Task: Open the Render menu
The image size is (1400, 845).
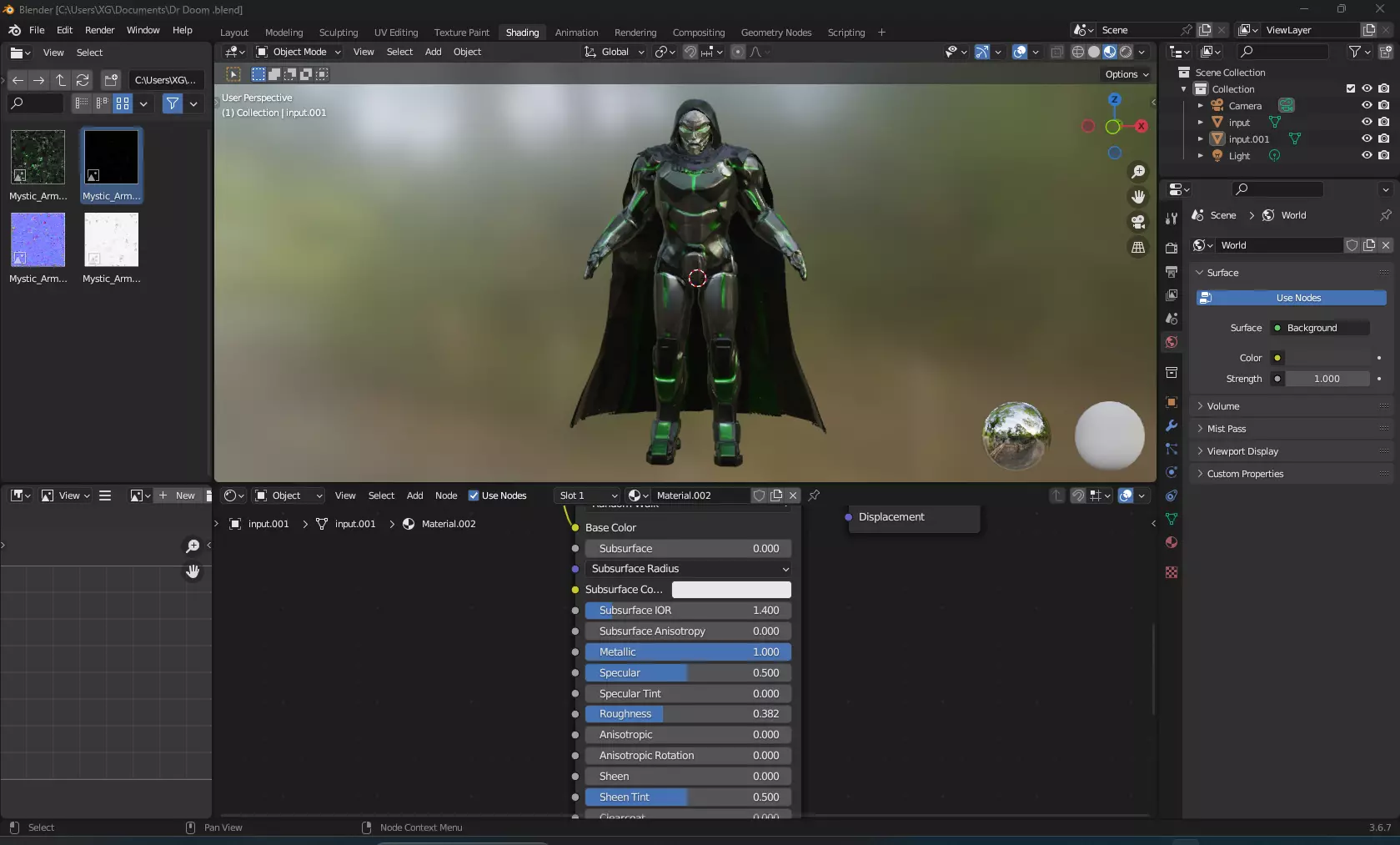Action: click(x=99, y=30)
